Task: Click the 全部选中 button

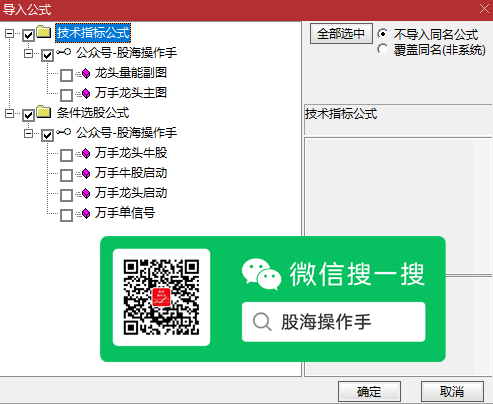Action: click(341, 33)
